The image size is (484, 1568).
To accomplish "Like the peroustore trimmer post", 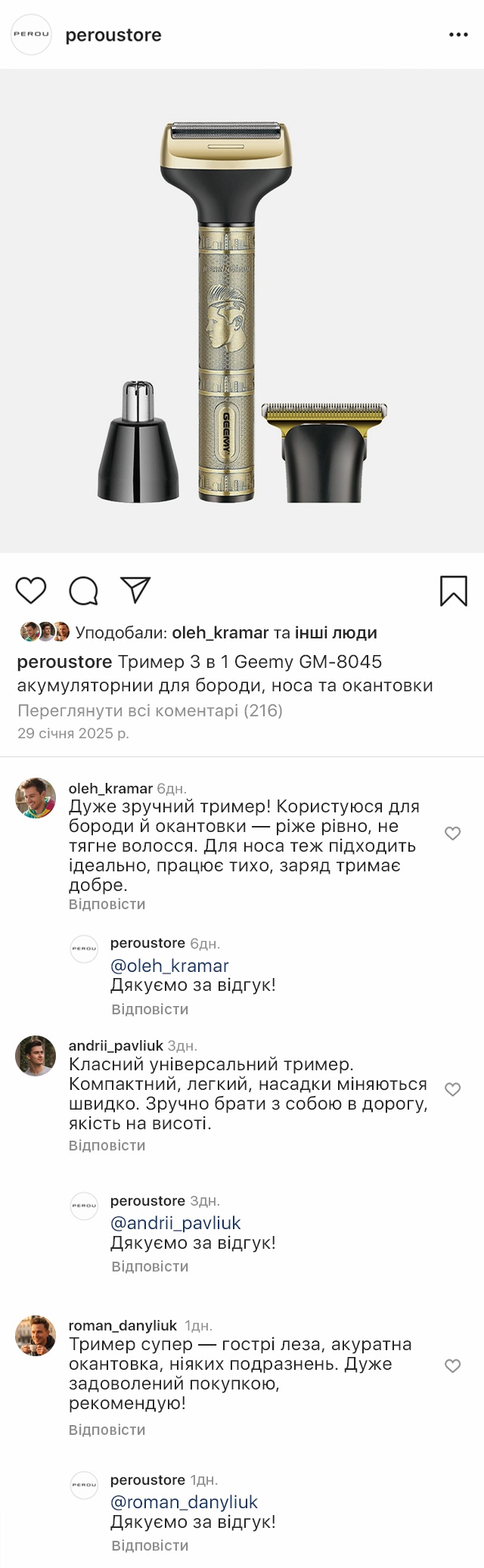I will 31,590.
